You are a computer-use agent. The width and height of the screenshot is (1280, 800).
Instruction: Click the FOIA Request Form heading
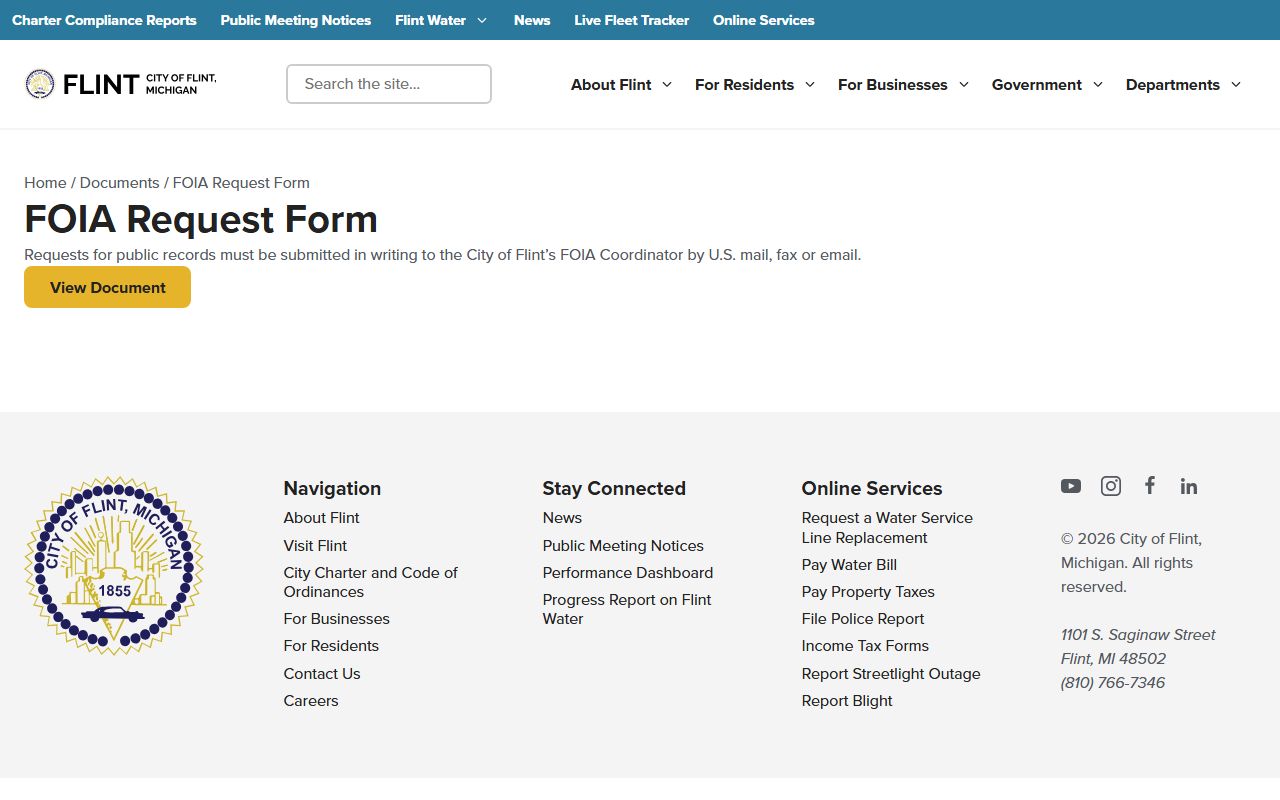[201, 219]
